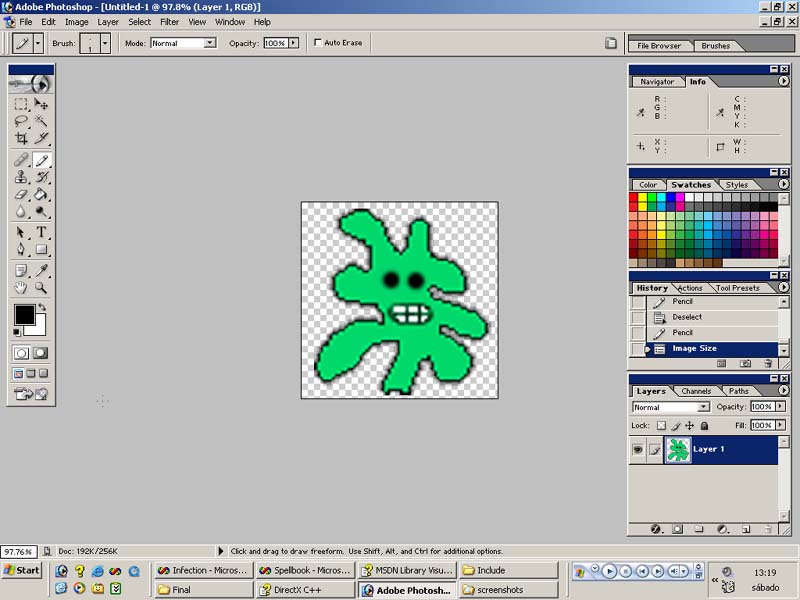Hide Layer 1 using eye icon
Viewport: 800px width, 600px height.
638,449
